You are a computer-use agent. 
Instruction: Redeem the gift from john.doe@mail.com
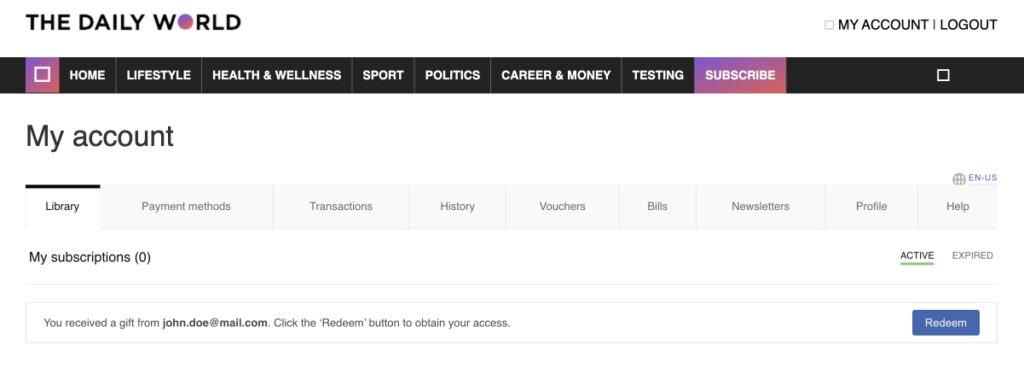click(946, 323)
